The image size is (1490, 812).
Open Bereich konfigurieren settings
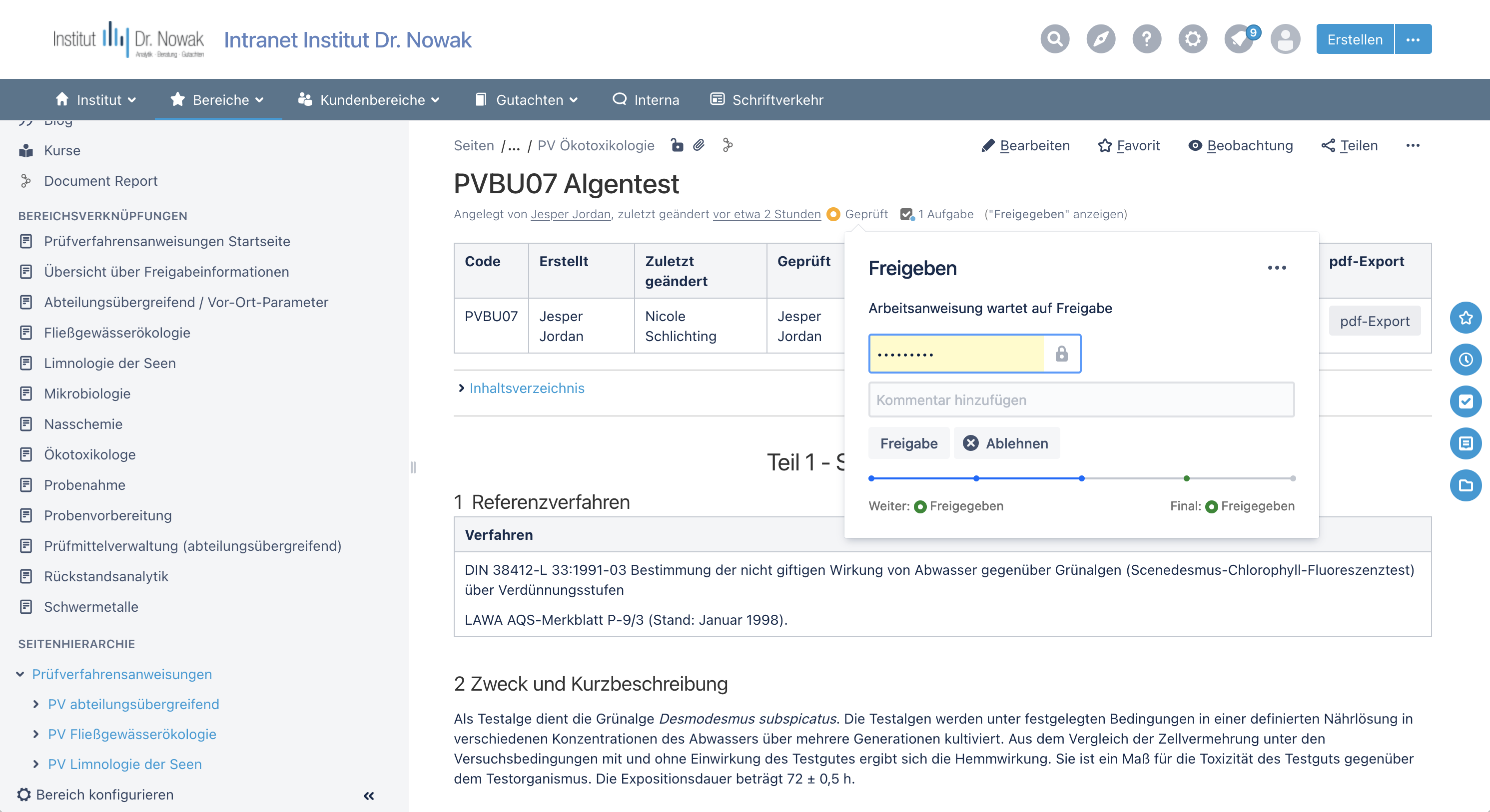95,795
